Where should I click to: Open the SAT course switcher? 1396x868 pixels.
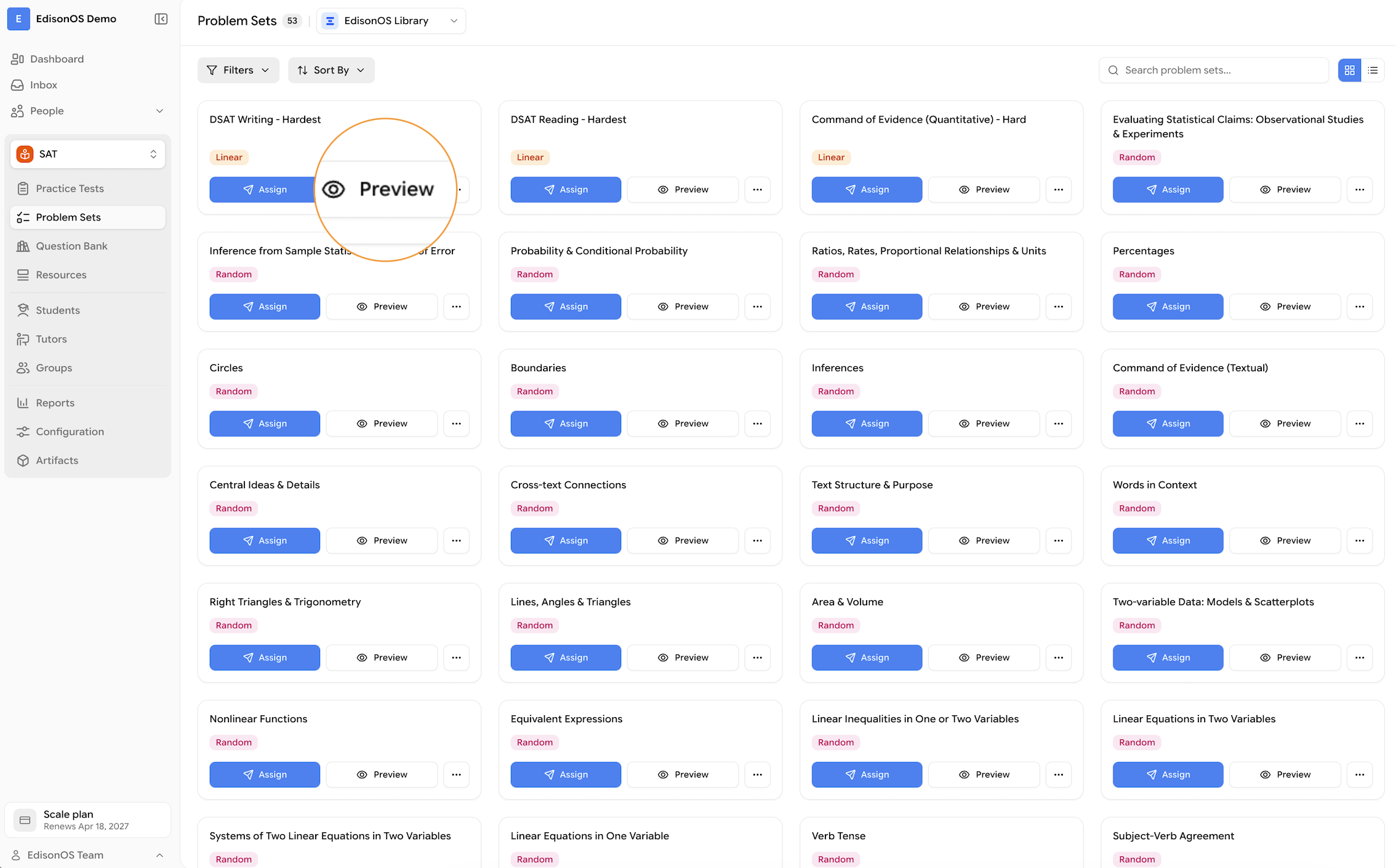(87, 154)
